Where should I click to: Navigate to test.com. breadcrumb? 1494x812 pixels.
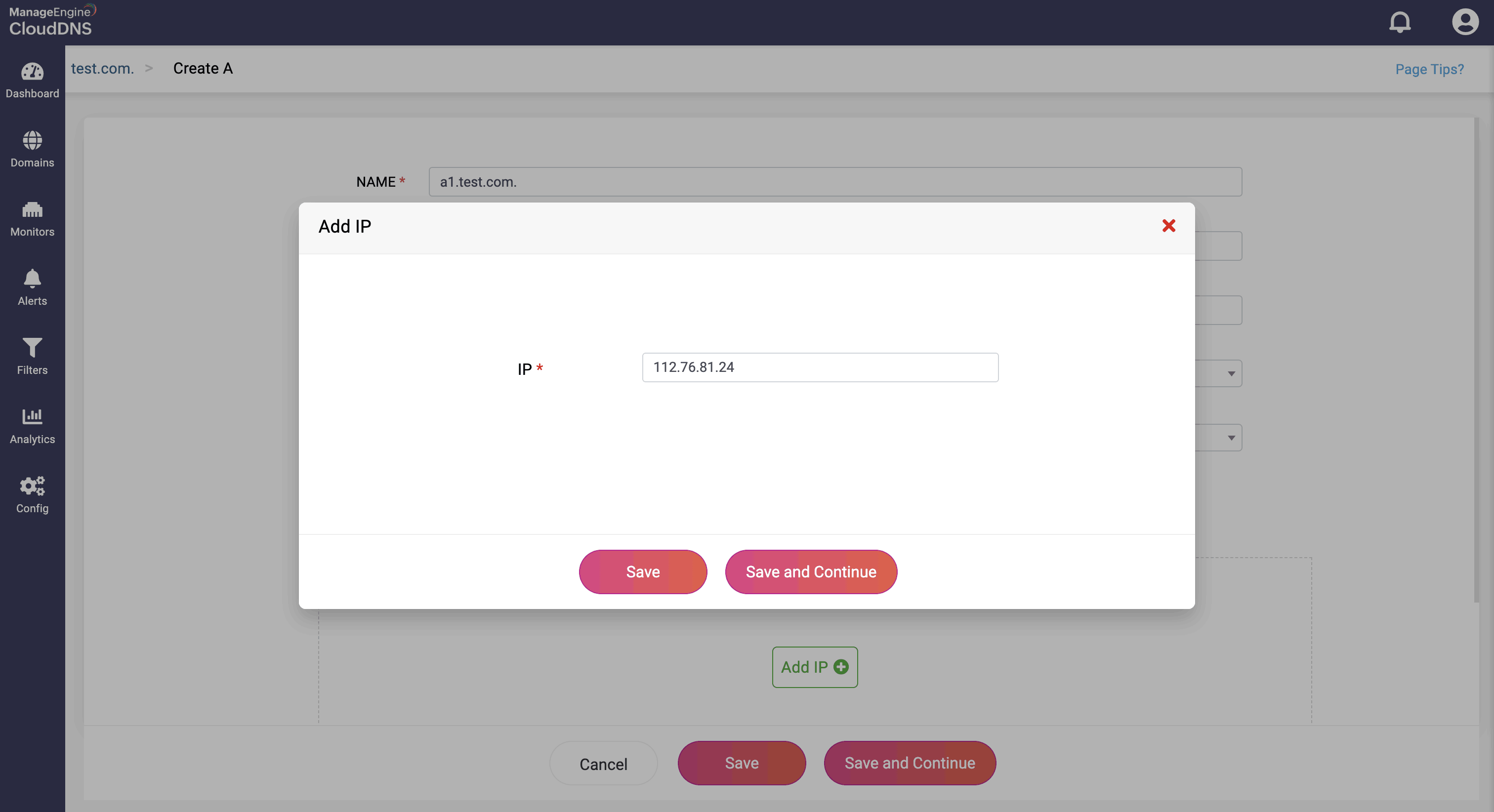[x=102, y=69]
